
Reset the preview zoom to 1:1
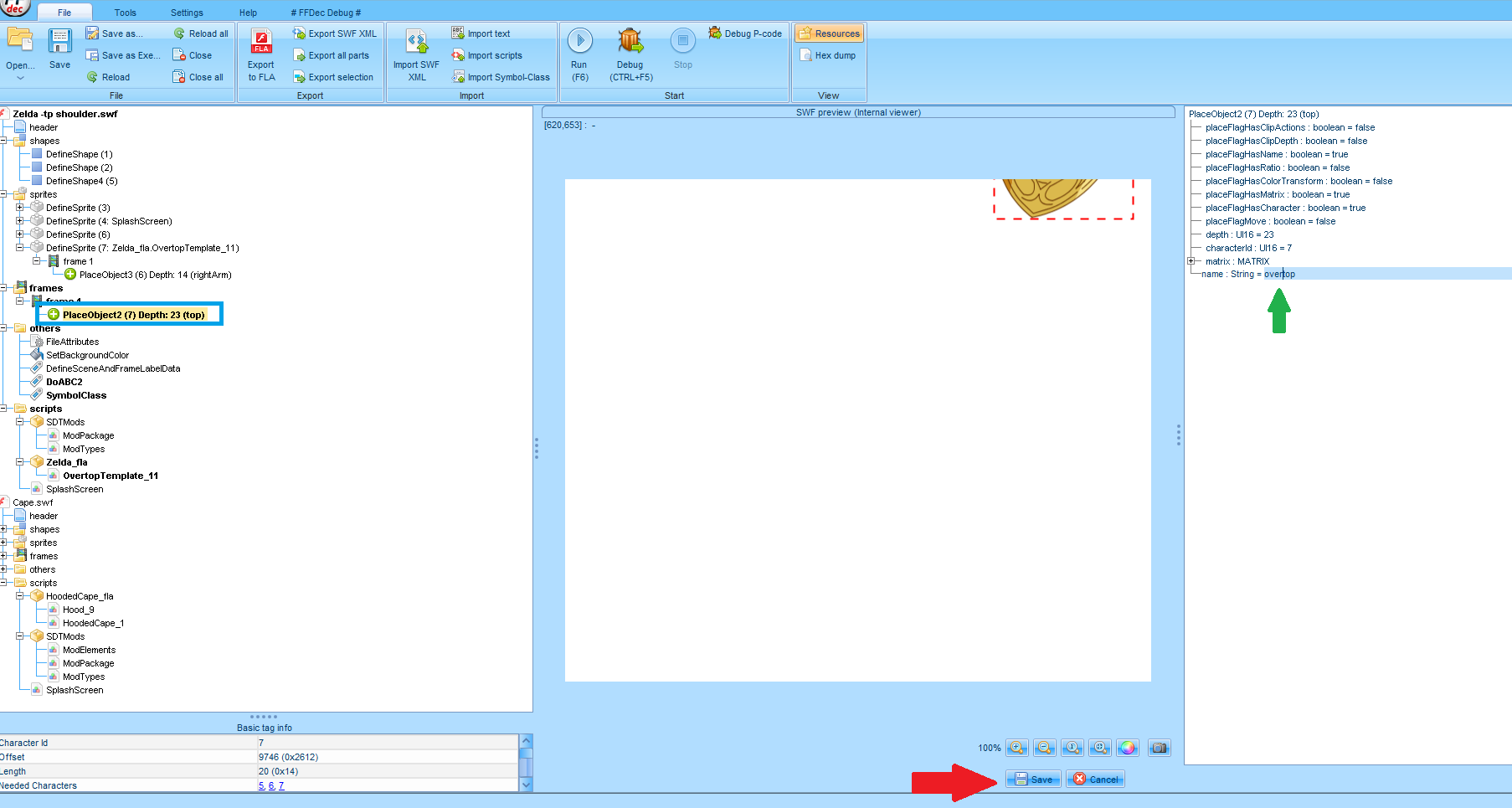[1072, 748]
